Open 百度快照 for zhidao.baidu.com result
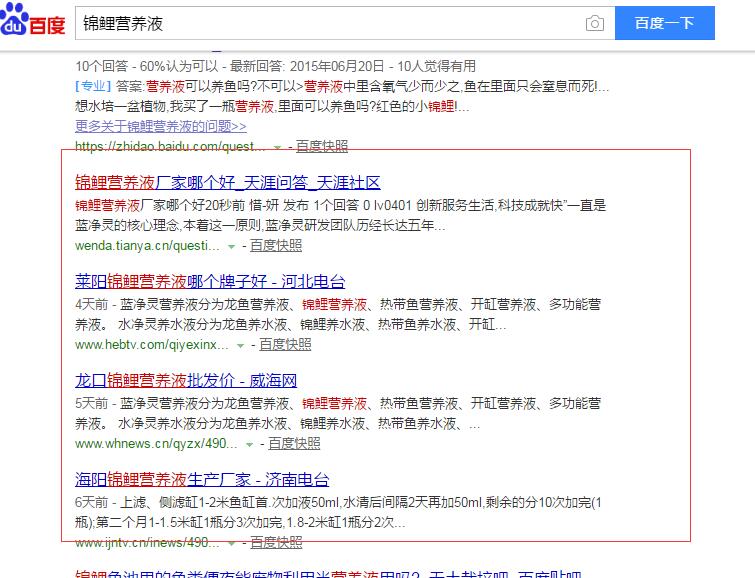The height and width of the screenshot is (578, 755). pos(322,146)
